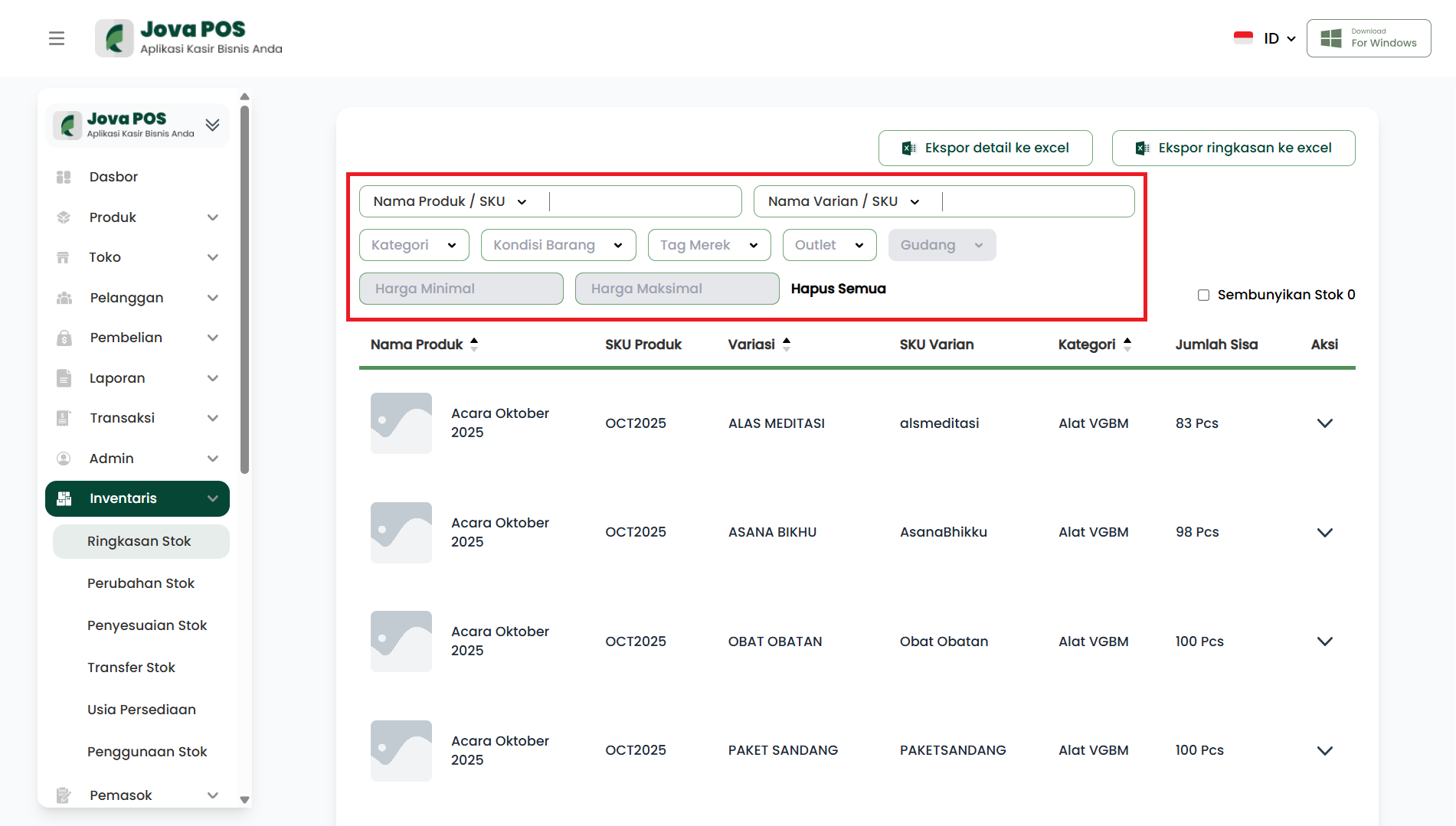Sort table by Nama Produk arrows

[474, 344]
